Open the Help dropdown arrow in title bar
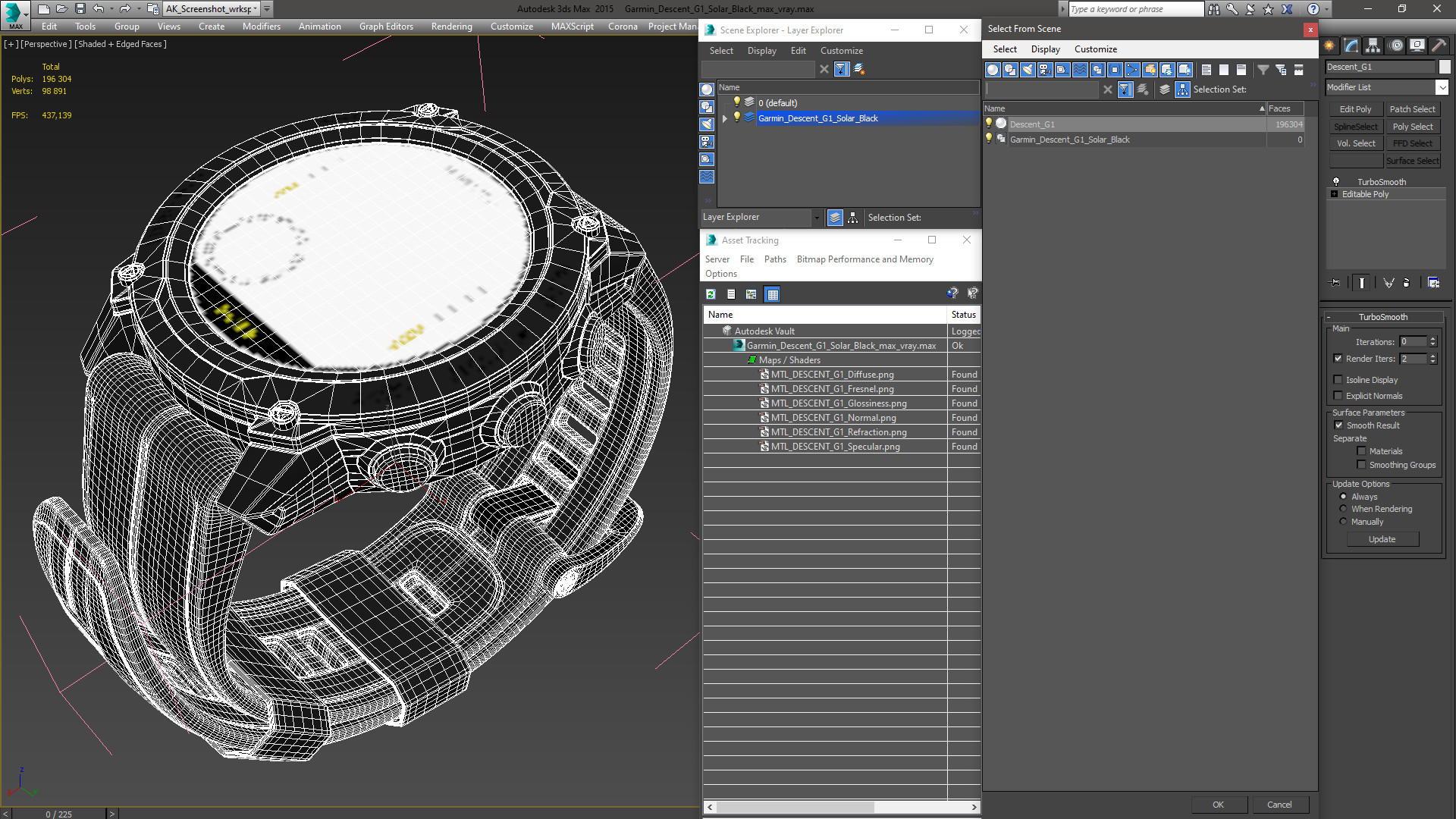 [1326, 9]
